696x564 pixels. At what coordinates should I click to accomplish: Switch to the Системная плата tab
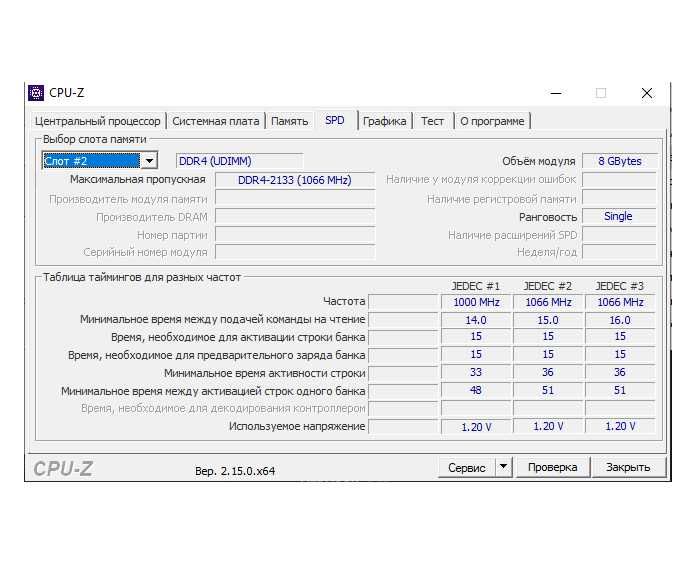215,121
